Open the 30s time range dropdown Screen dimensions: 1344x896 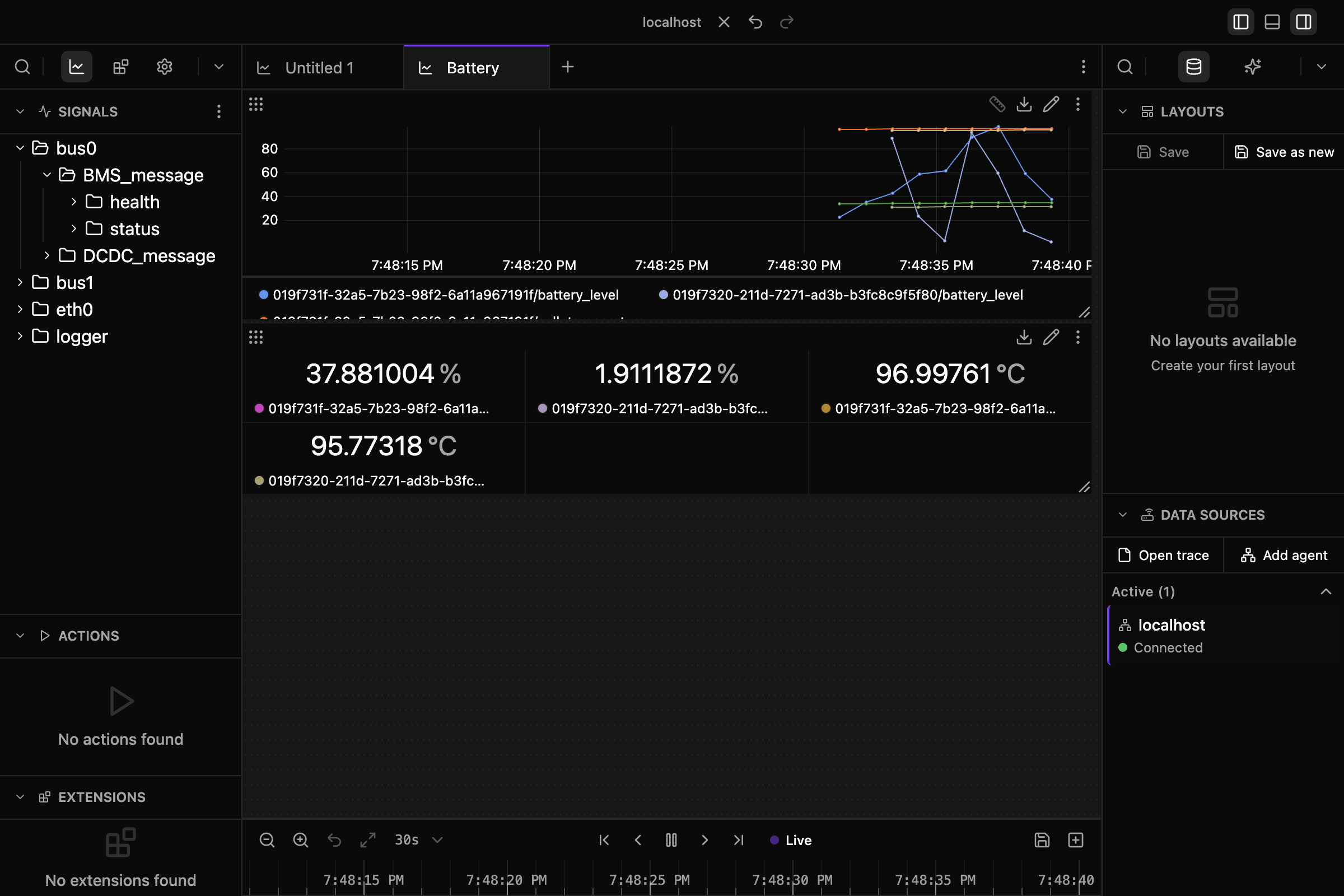tap(419, 840)
